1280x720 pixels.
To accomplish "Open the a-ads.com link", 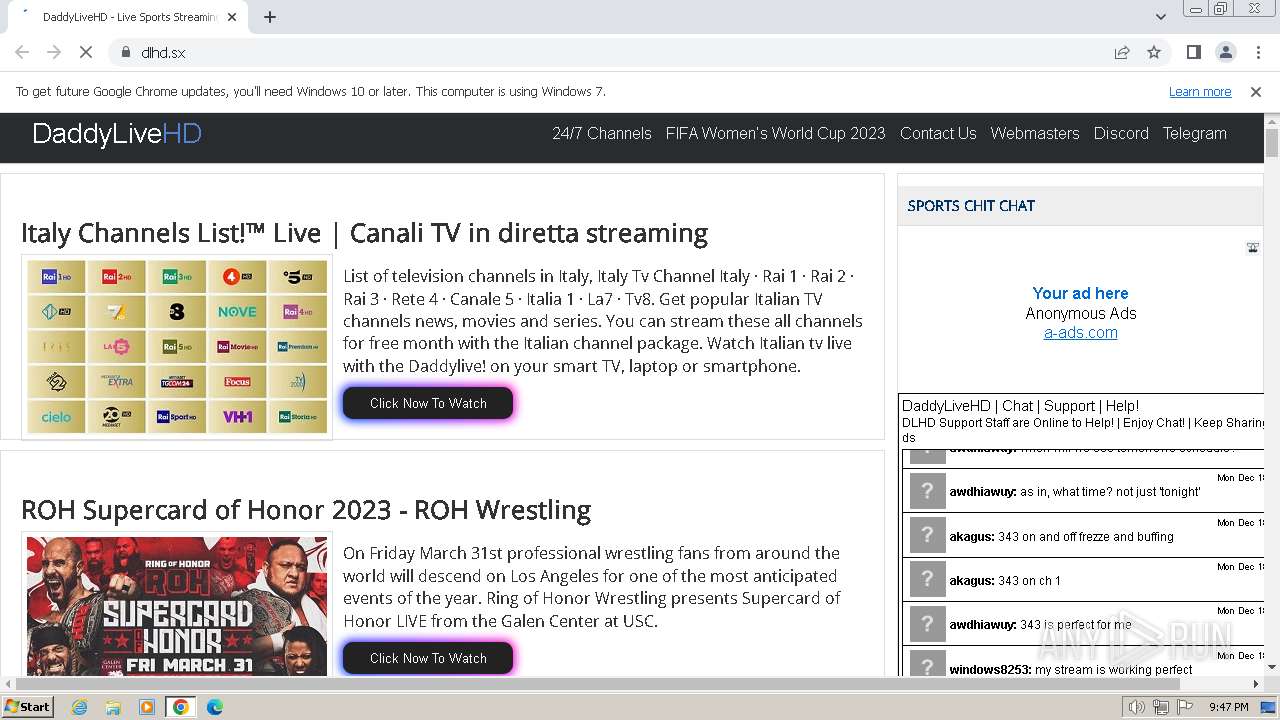I will pos(1080,333).
